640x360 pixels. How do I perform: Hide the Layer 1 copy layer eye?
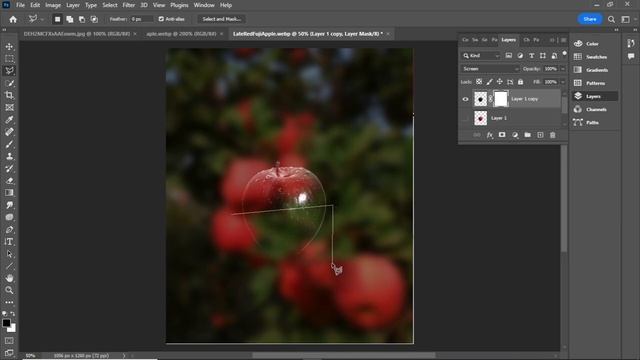465,99
